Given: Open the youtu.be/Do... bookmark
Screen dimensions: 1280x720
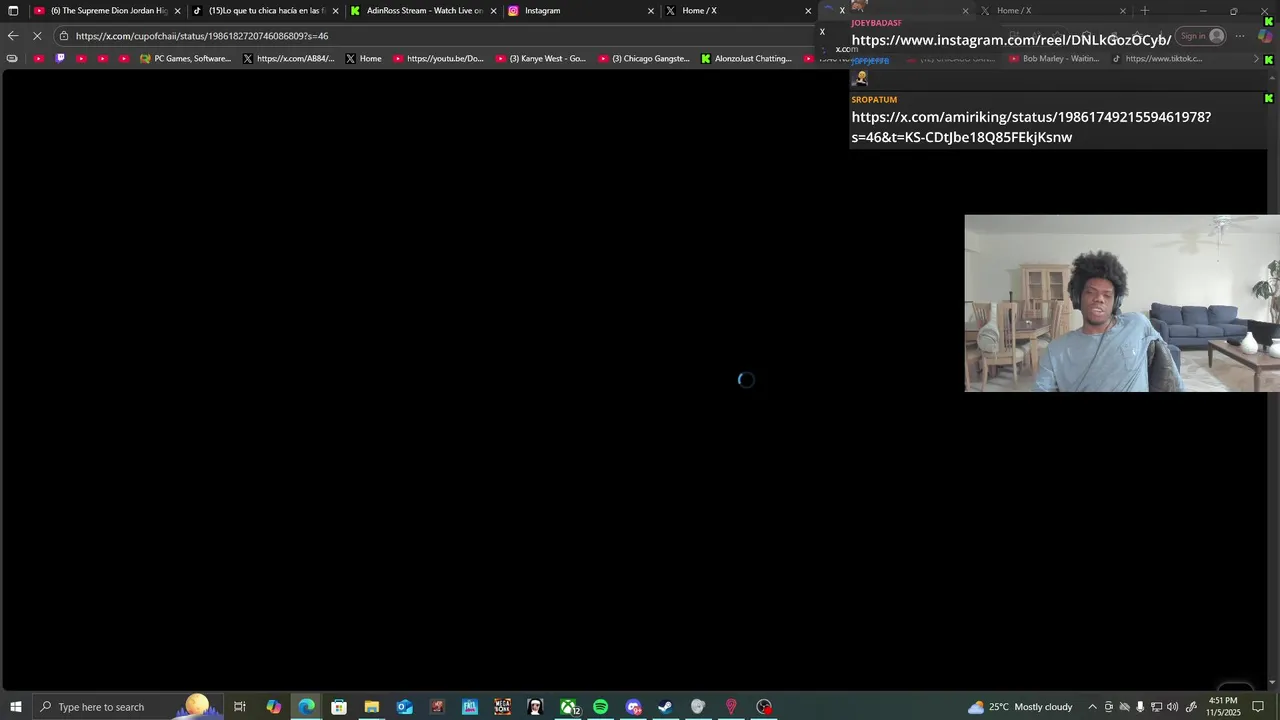Looking at the screenshot, I should tap(438, 59).
